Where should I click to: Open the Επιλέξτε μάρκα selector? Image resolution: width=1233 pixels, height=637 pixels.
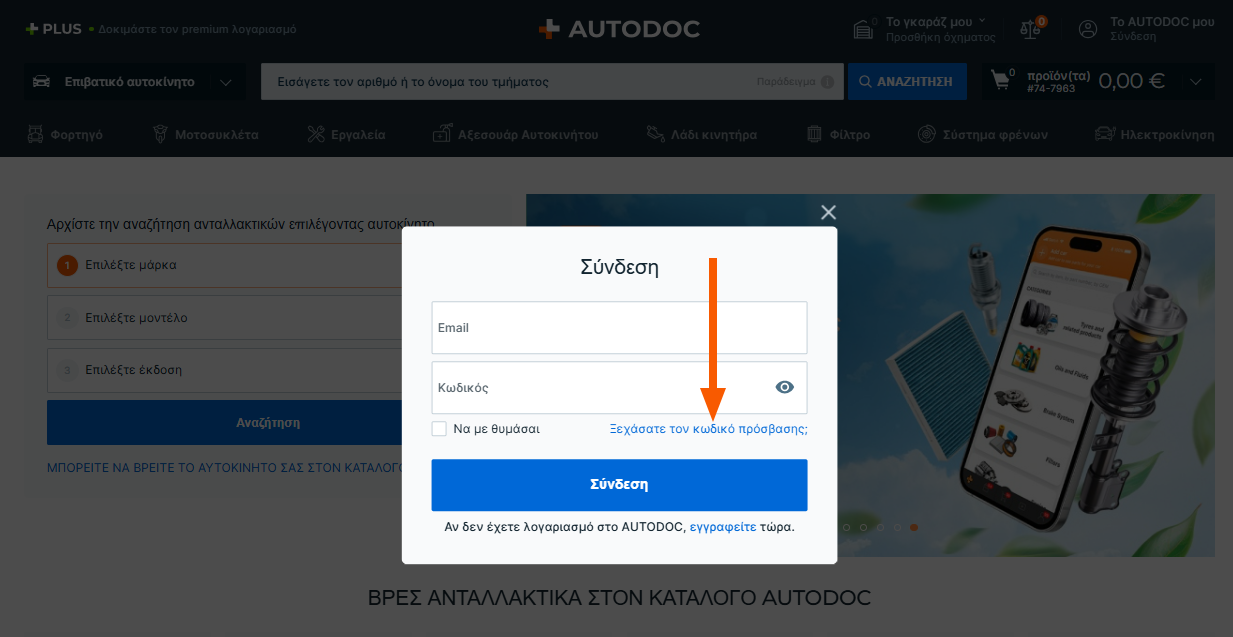225,266
